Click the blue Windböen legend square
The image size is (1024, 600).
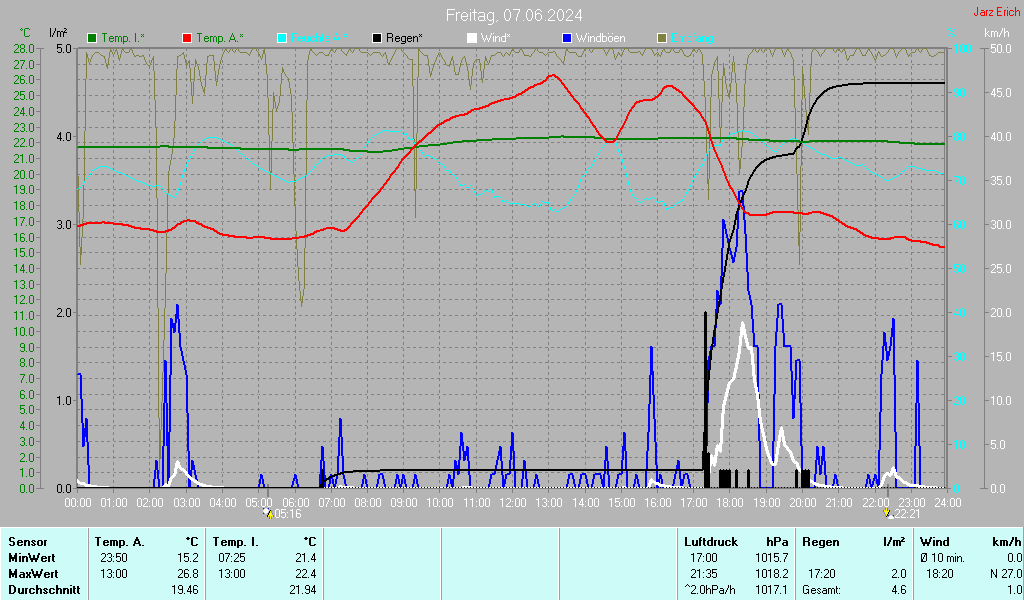[x=567, y=38]
